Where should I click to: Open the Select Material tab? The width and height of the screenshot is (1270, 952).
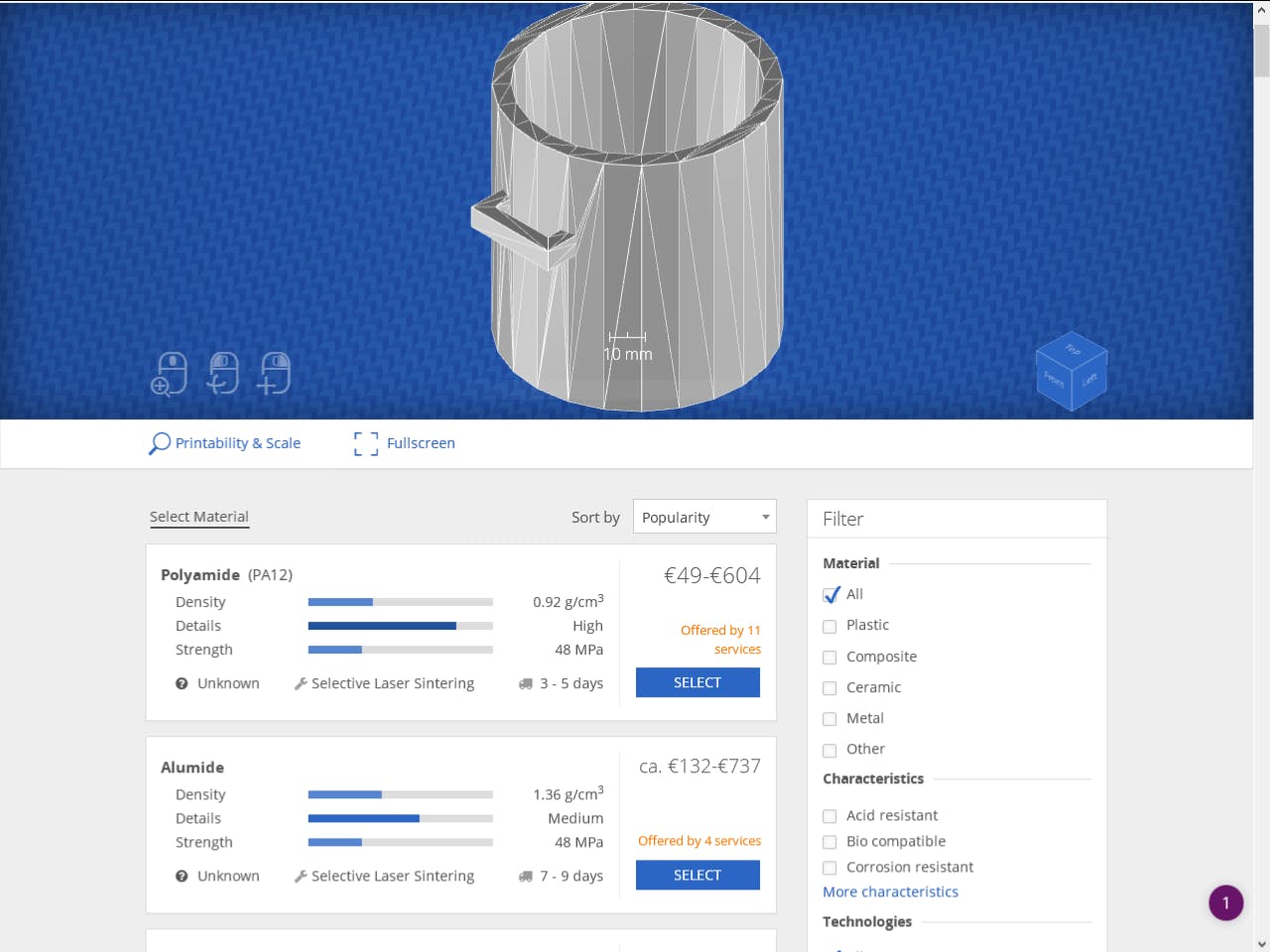[x=198, y=517]
